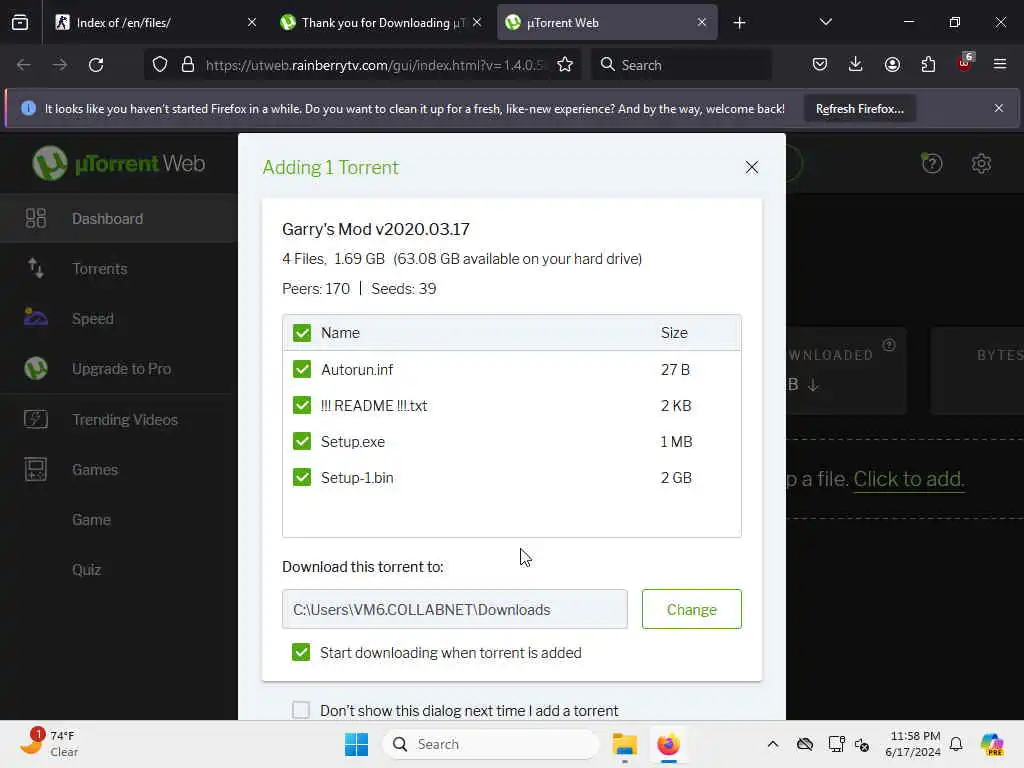
Task: Open File Explorer from the taskbar
Action: tap(624, 744)
